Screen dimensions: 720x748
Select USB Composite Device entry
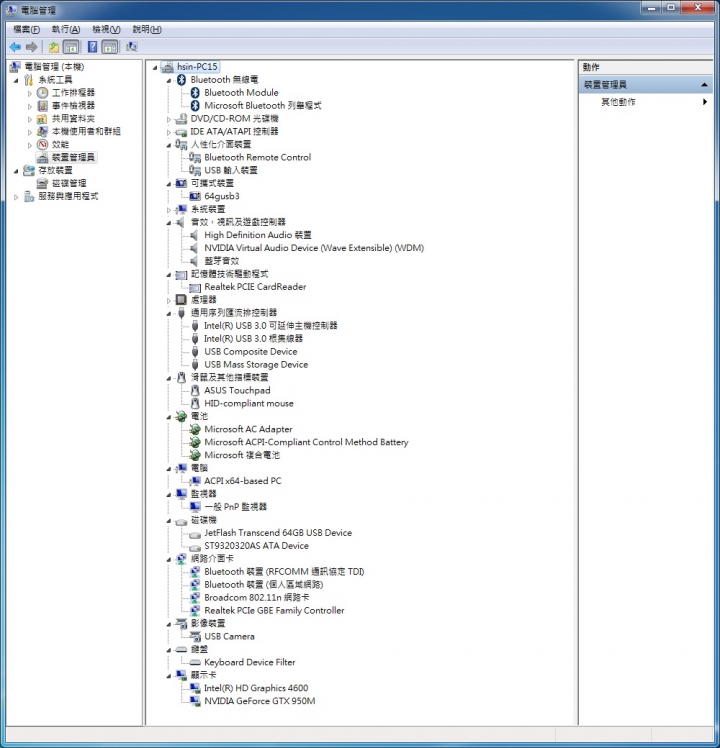coord(250,352)
